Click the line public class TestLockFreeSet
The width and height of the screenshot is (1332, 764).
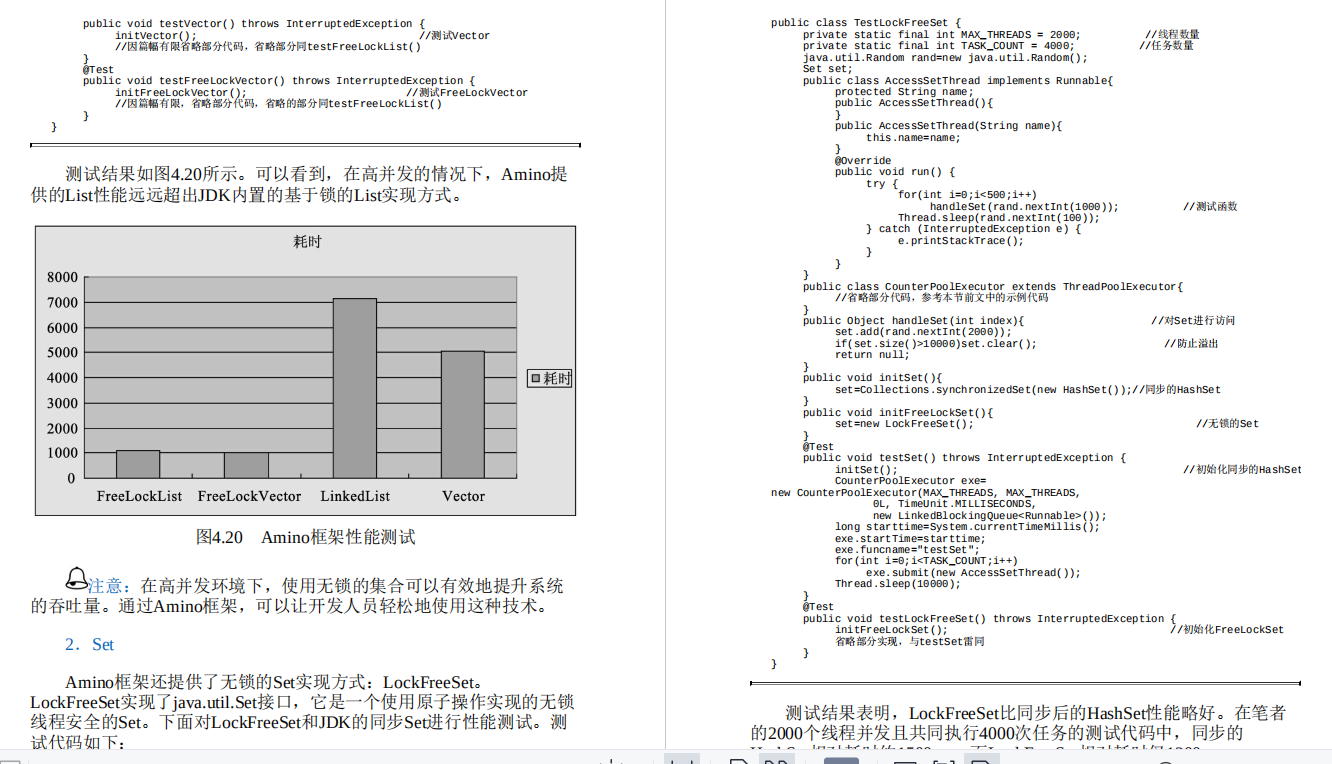866,23
